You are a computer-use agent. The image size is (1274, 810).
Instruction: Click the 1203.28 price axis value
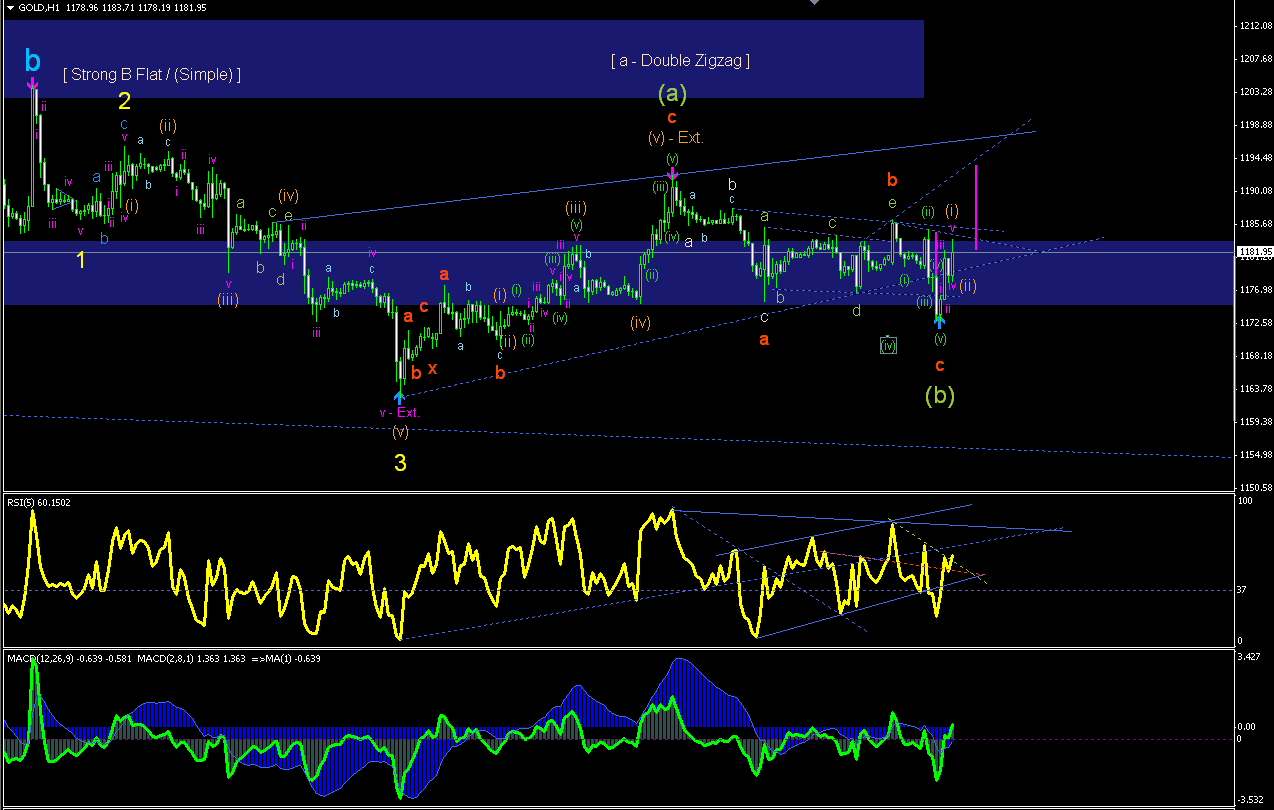pyautogui.click(x=1254, y=92)
